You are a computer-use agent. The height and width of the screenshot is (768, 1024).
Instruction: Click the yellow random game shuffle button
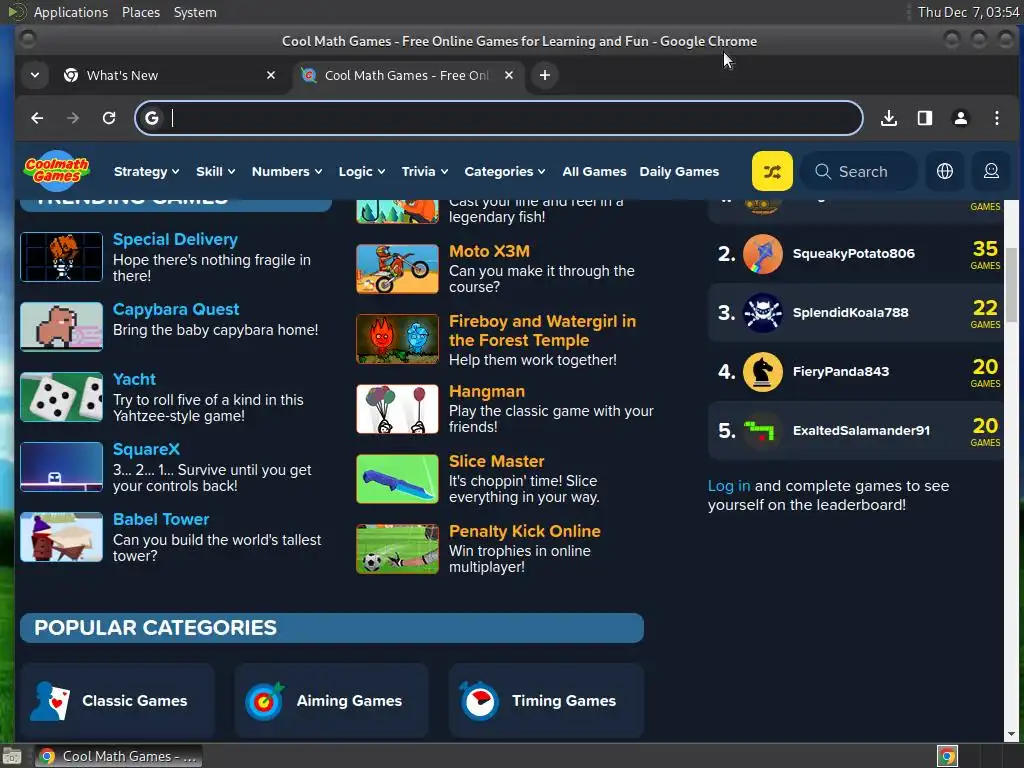tap(772, 171)
